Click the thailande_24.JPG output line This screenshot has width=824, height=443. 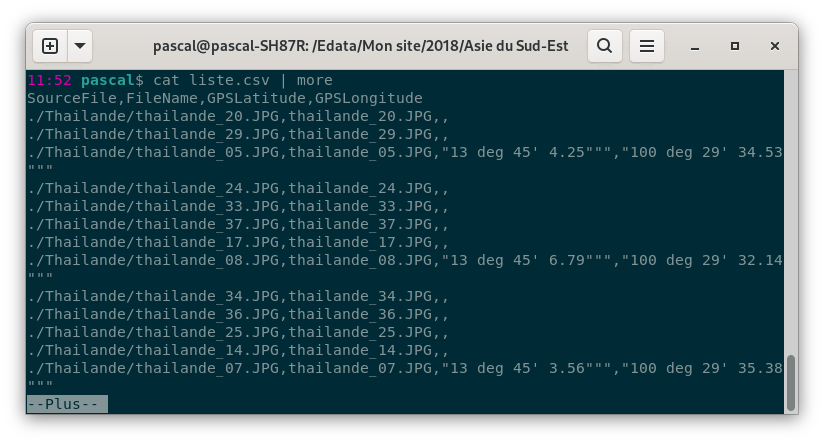tap(238, 188)
